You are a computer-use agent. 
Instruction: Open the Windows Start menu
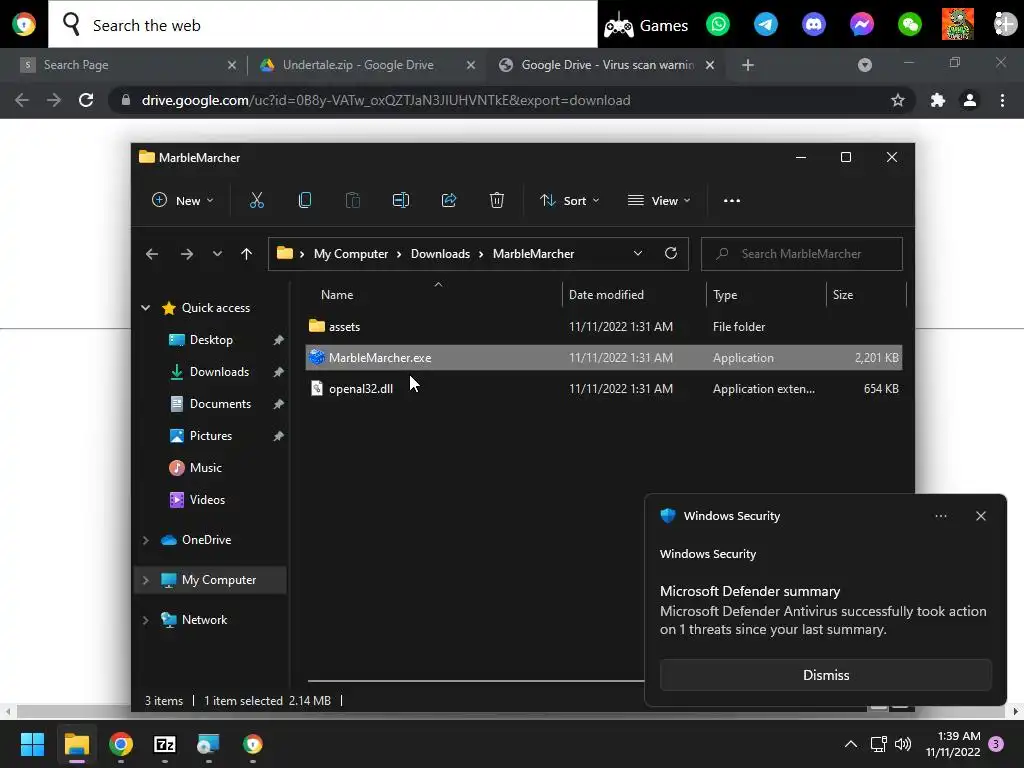click(x=32, y=744)
